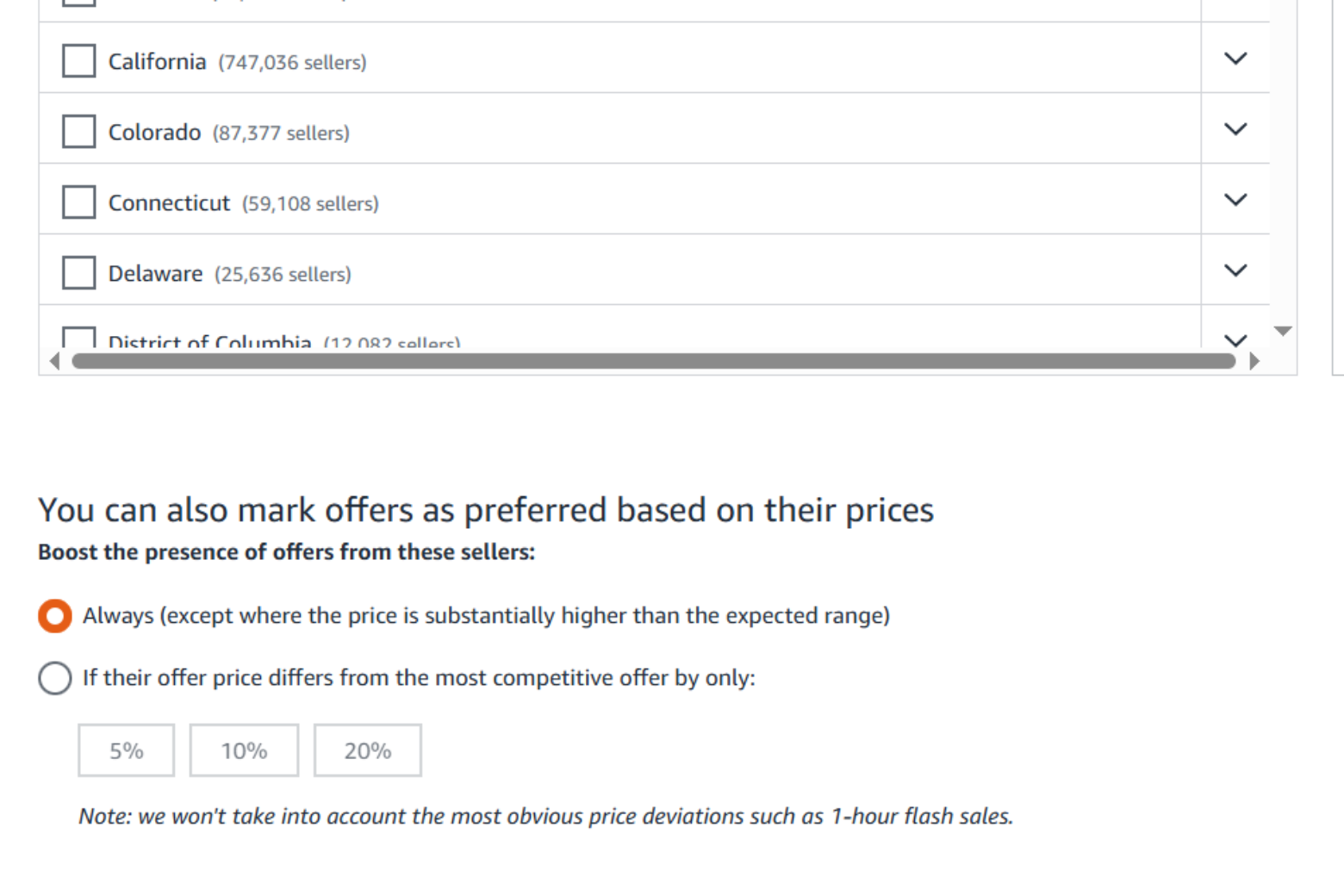Pick the 5% price difference button

127,750
